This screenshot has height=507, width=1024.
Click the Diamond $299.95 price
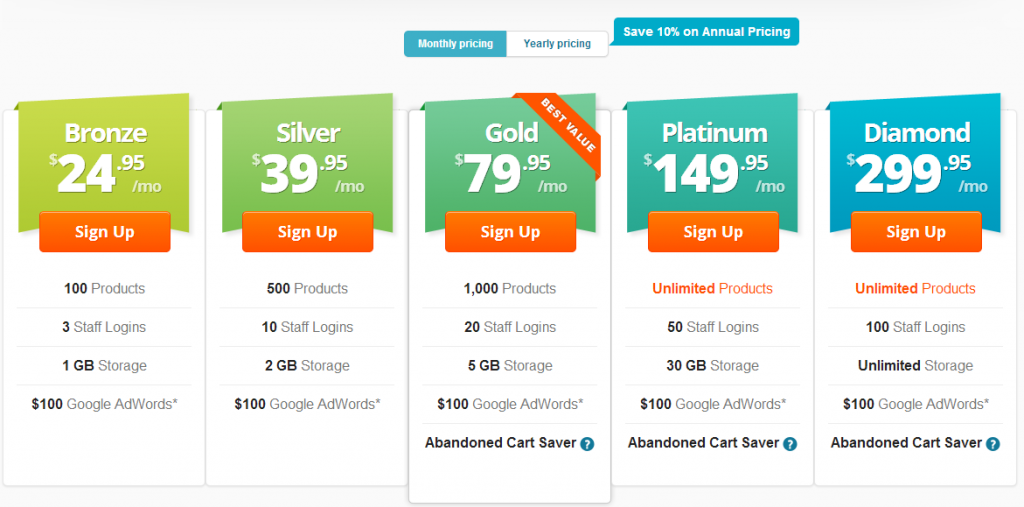click(x=917, y=173)
